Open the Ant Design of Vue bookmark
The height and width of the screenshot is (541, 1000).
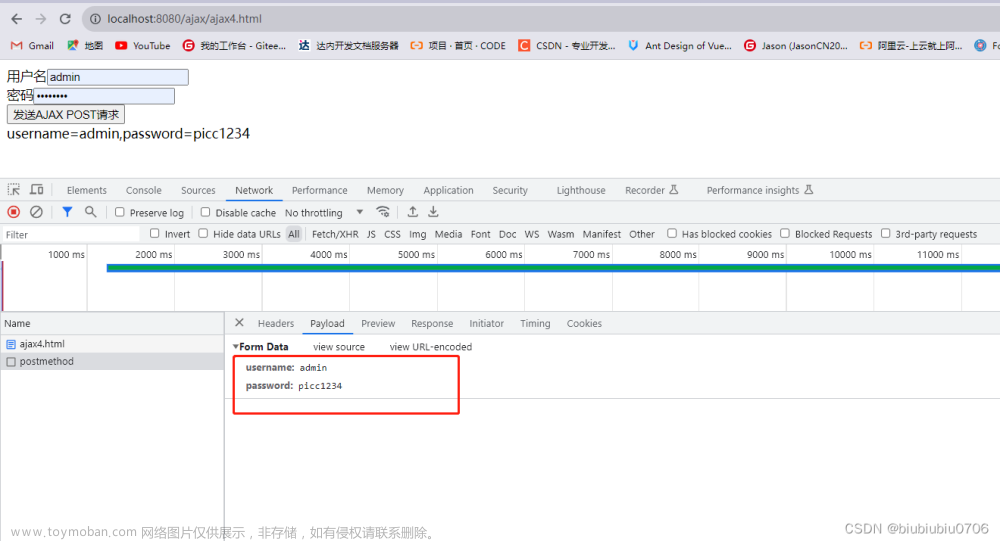tap(679, 46)
